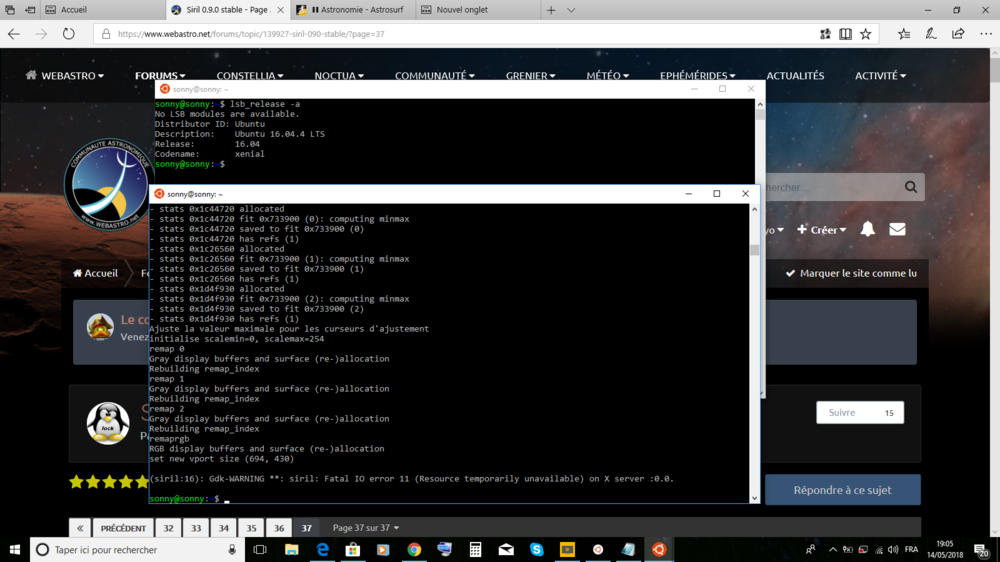Go to page 33
This screenshot has height=562, width=1000.
click(196, 528)
